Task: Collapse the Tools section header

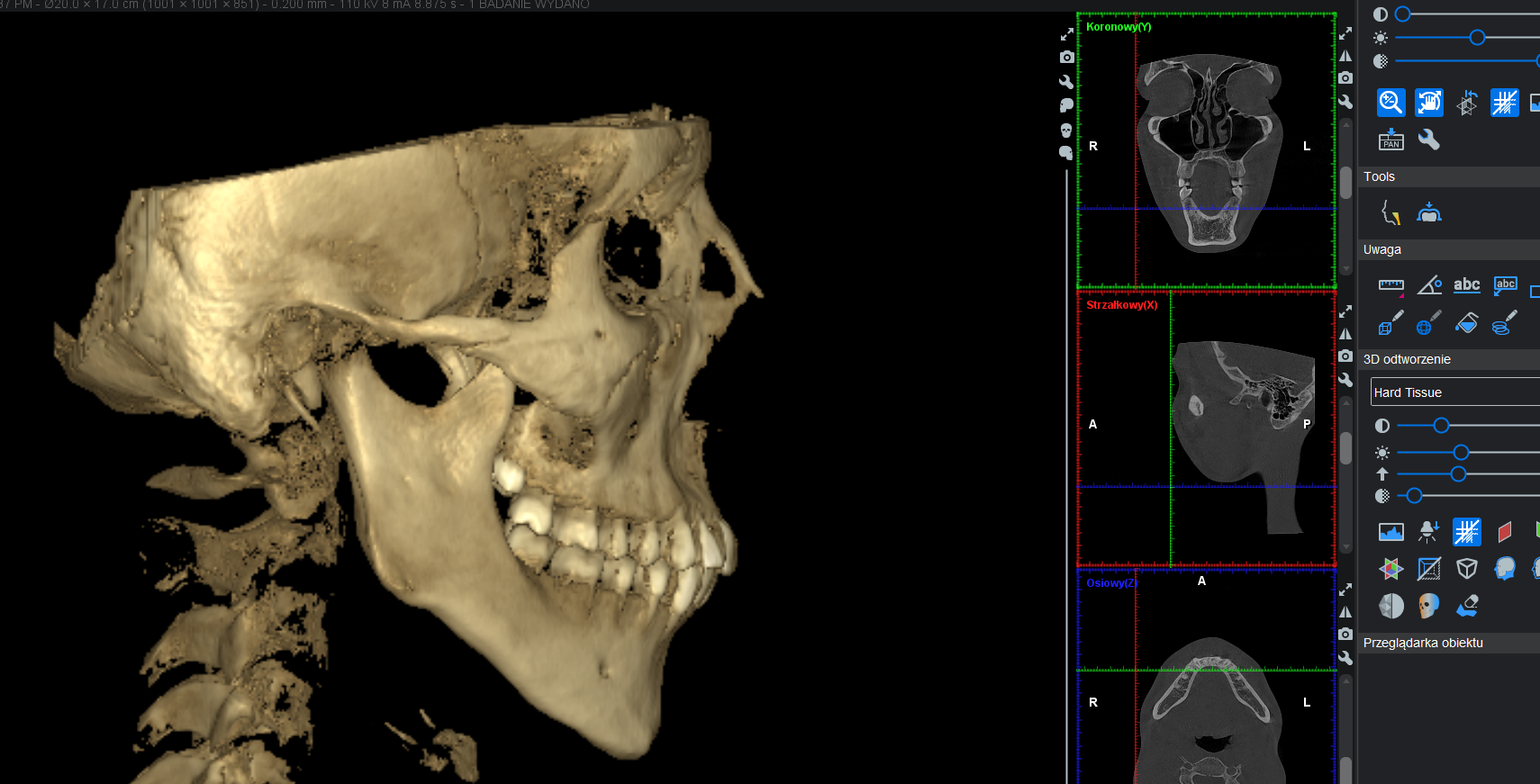Action: pos(1379,176)
